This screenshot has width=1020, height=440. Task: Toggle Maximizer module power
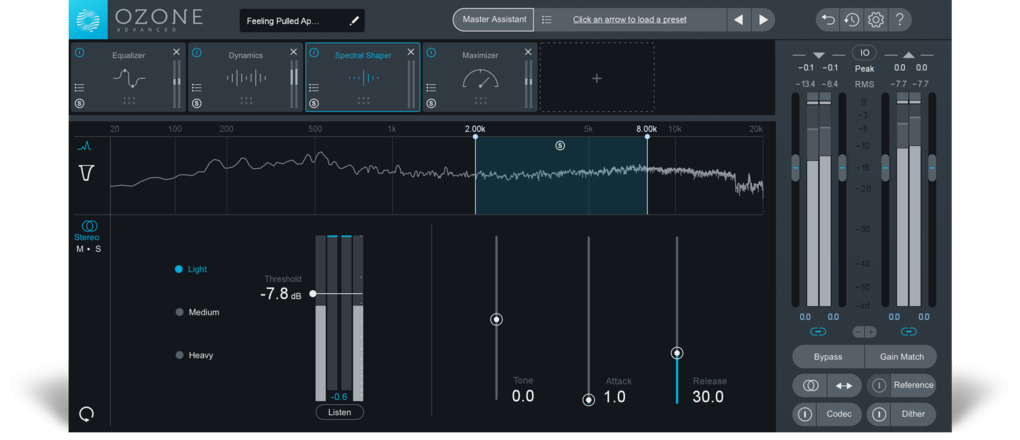coord(431,53)
